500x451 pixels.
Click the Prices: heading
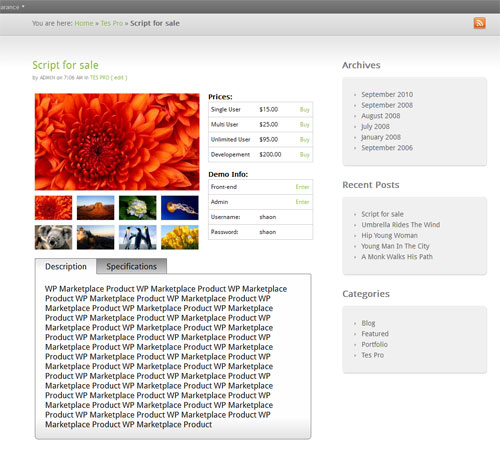tap(220, 97)
